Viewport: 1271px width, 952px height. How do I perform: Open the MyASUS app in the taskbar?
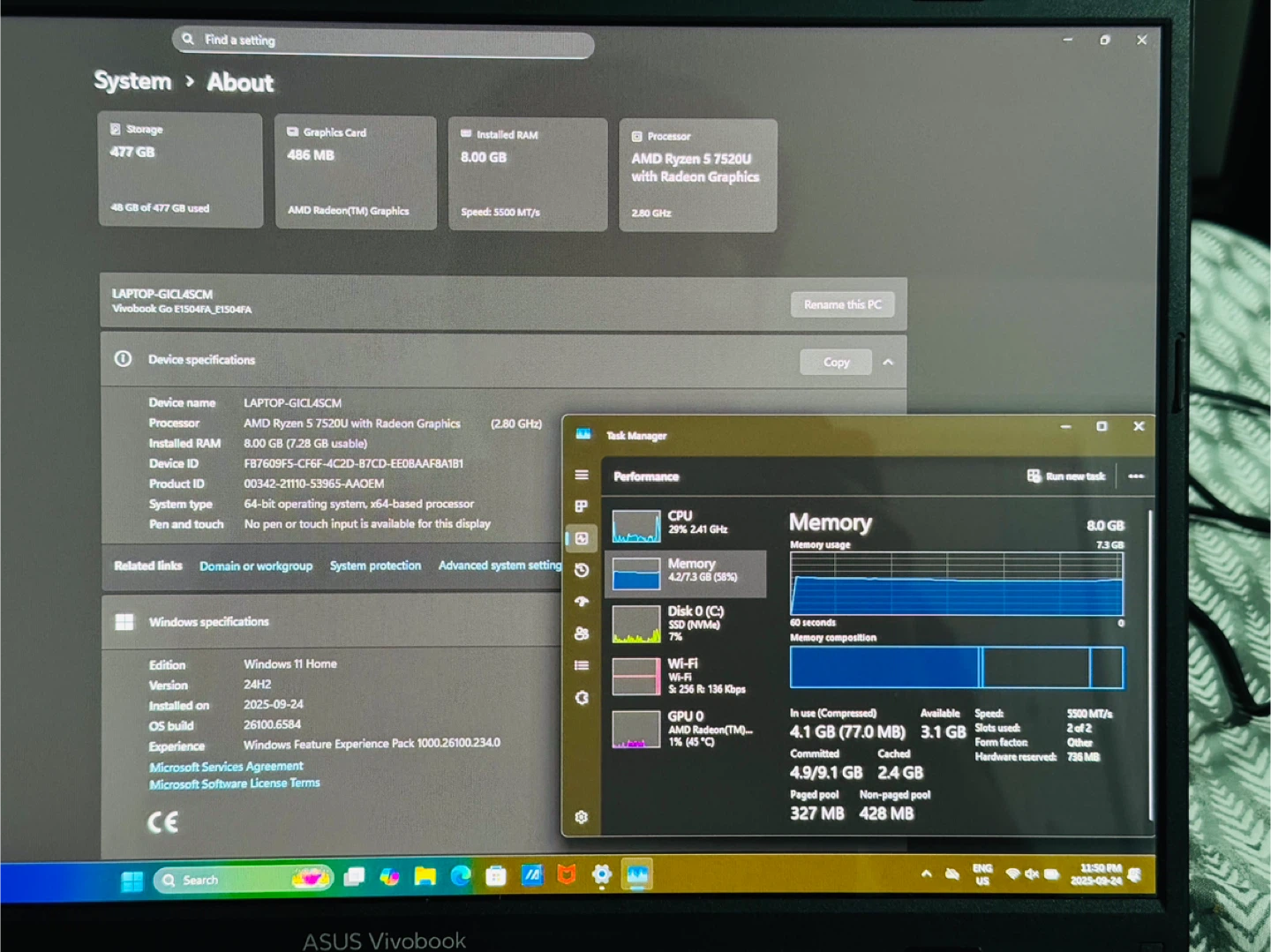531,874
